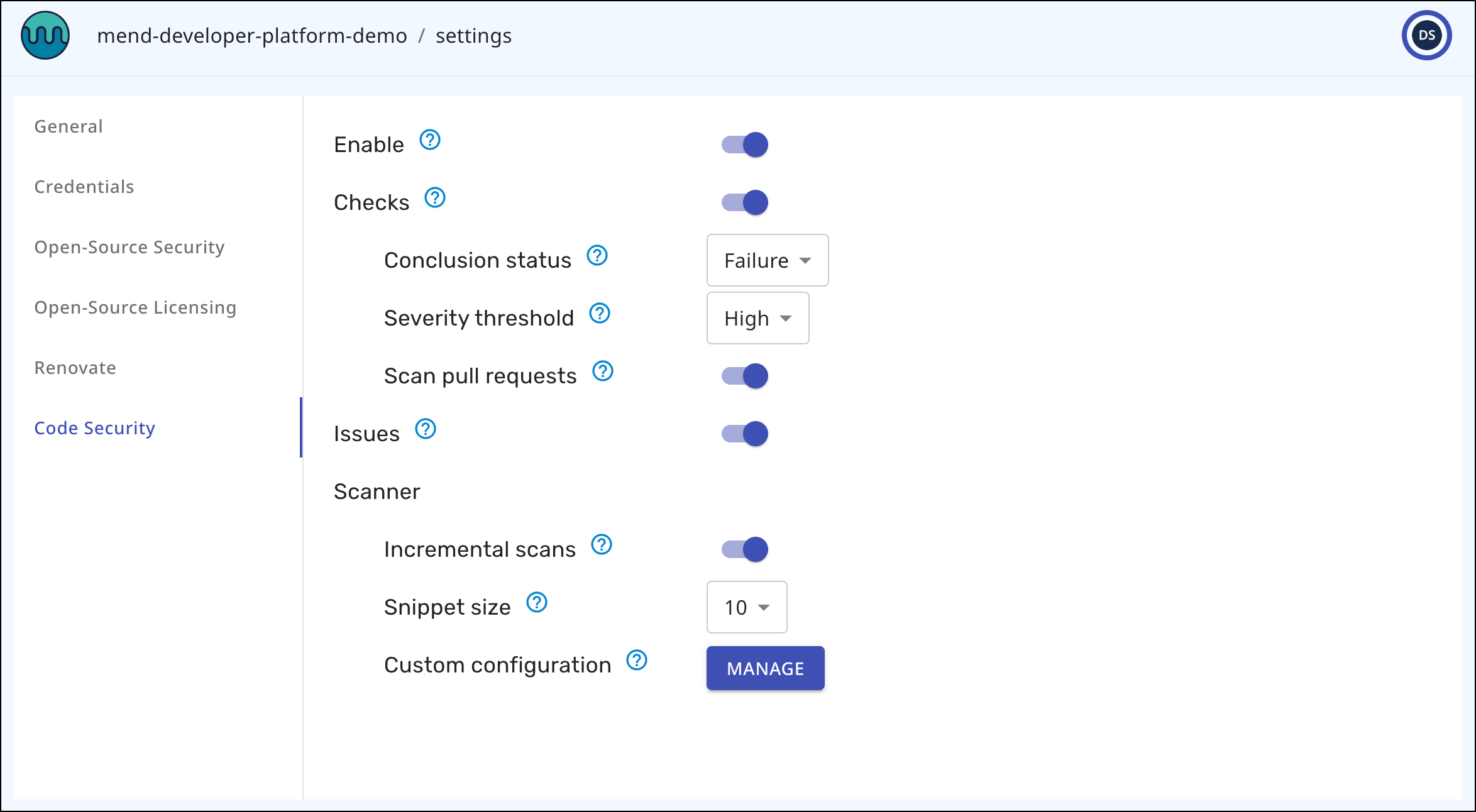1476x812 pixels.
Task: Click help icon next to Enable
Action: pos(430,140)
